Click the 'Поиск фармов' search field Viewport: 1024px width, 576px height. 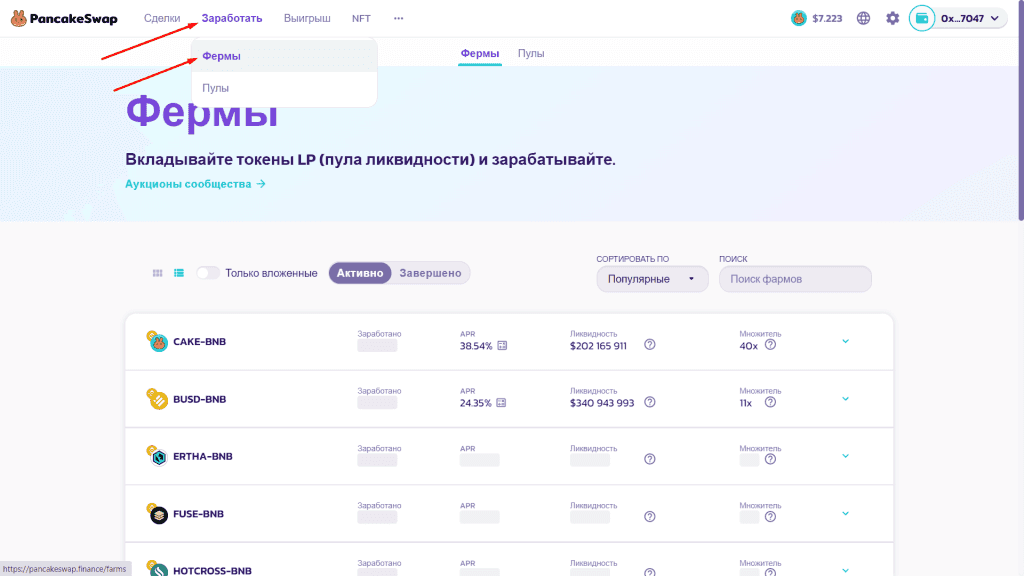pyautogui.click(x=795, y=279)
